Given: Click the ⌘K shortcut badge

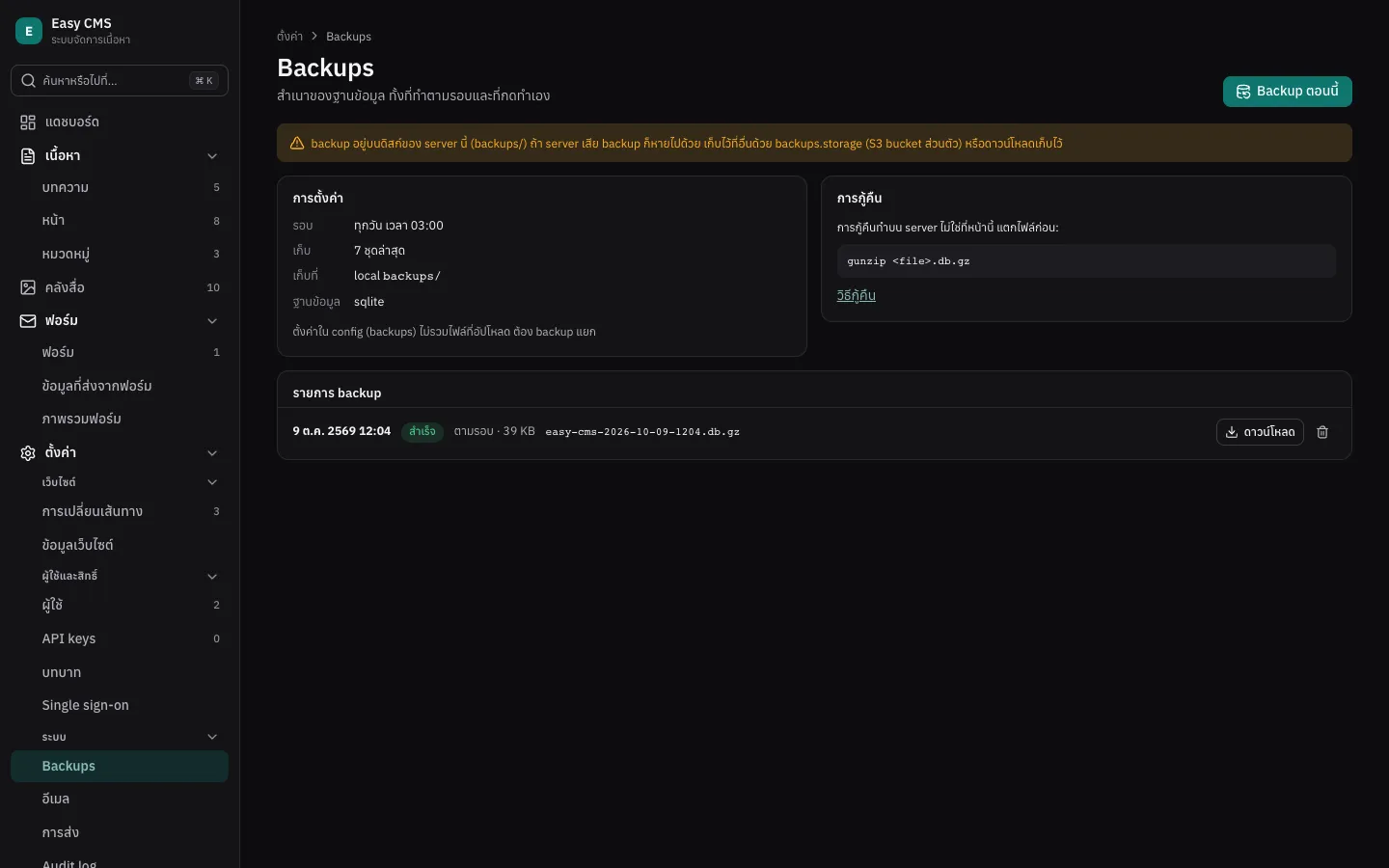Looking at the screenshot, I should pos(204,81).
